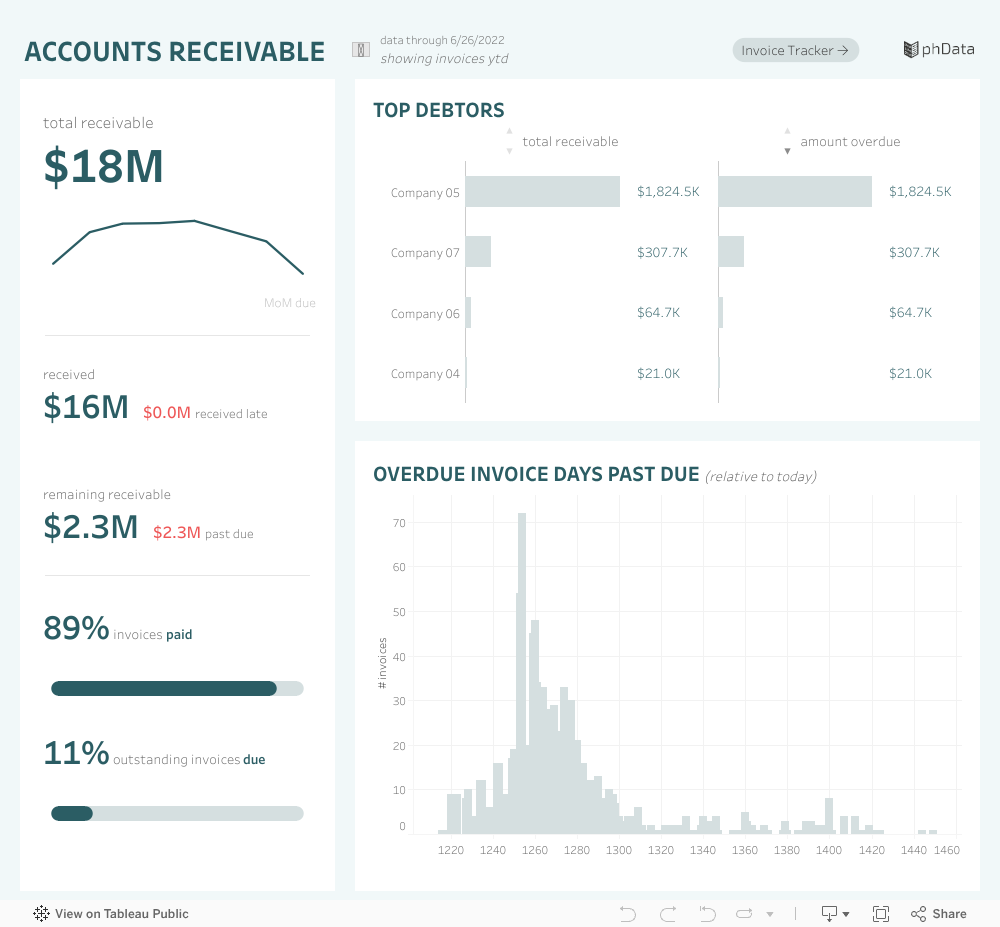Sort amount overdue ascending with up arrow
Image resolution: width=1000 pixels, height=927 pixels.
point(787,132)
